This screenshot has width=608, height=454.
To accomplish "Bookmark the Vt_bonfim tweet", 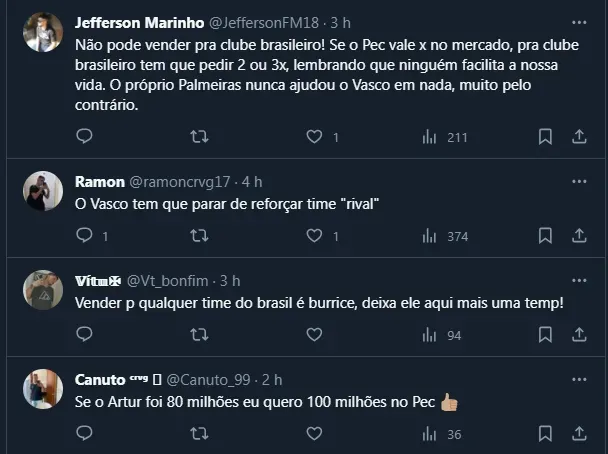I will (545, 335).
